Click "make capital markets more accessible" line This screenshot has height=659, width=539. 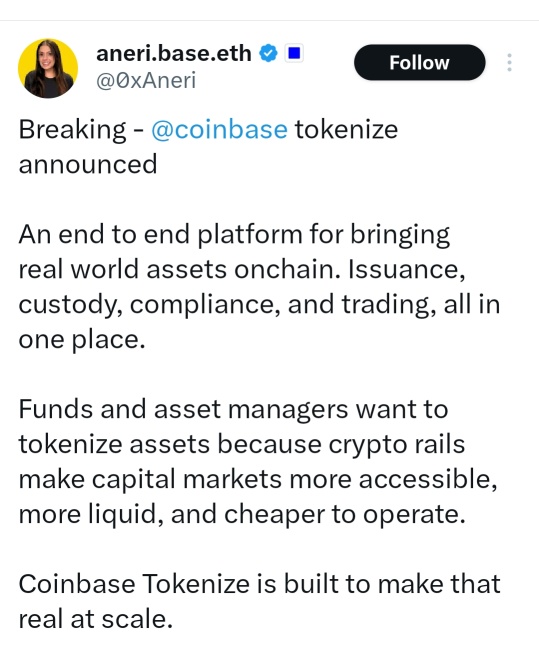coord(258,480)
